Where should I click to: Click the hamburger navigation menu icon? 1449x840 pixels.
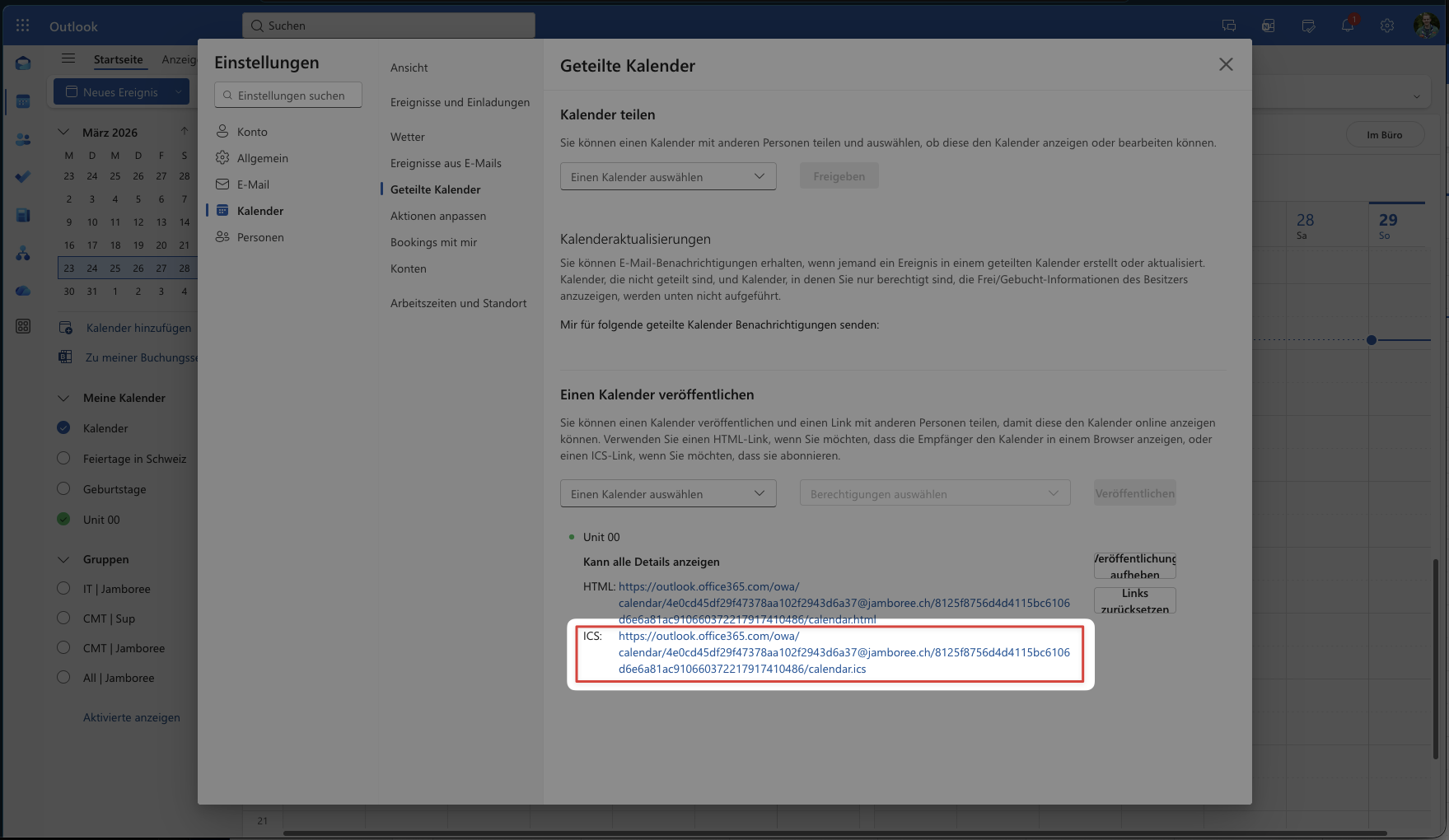point(68,58)
